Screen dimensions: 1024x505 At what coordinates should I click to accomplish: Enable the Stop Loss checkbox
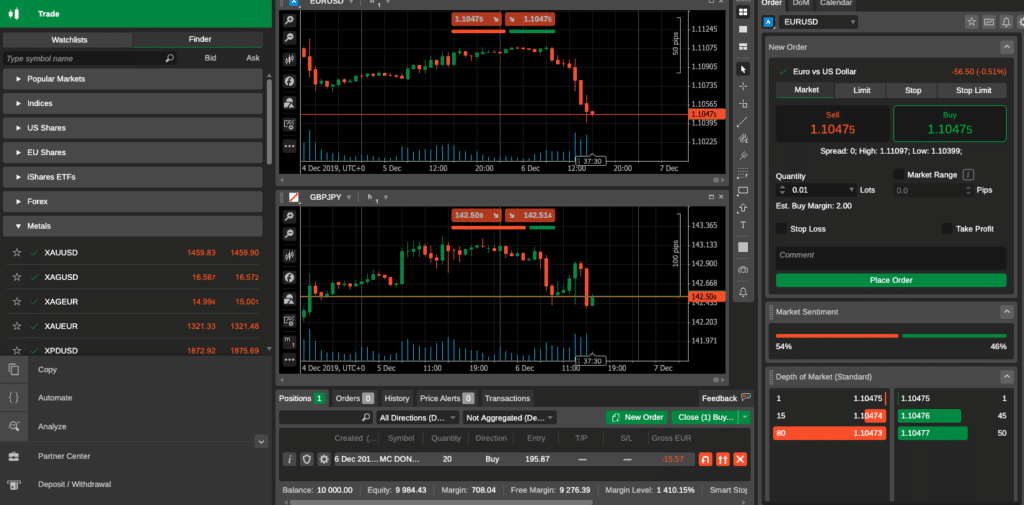pyautogui.click(x=781, y=229)
